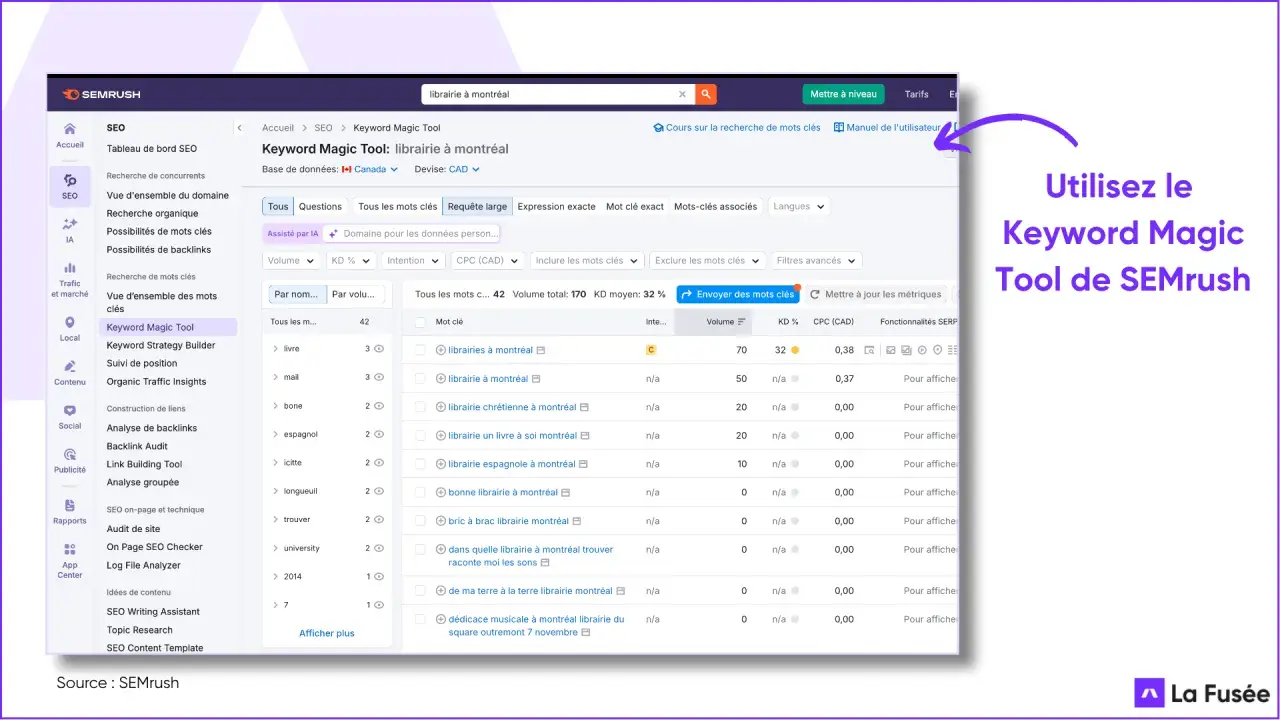Switch to Mots-clés associés
The height and width of the screenshot is (720, 1280).
pyautogui.click(x=715, y=206)
